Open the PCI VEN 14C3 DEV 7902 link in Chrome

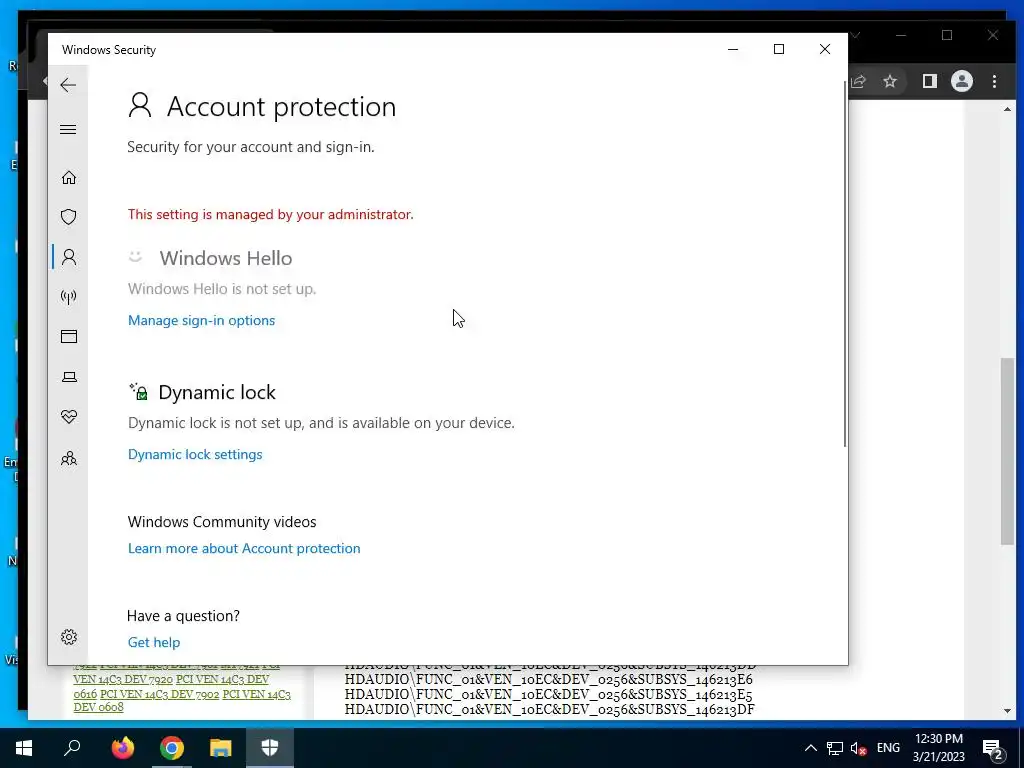[x=159, y=694]
